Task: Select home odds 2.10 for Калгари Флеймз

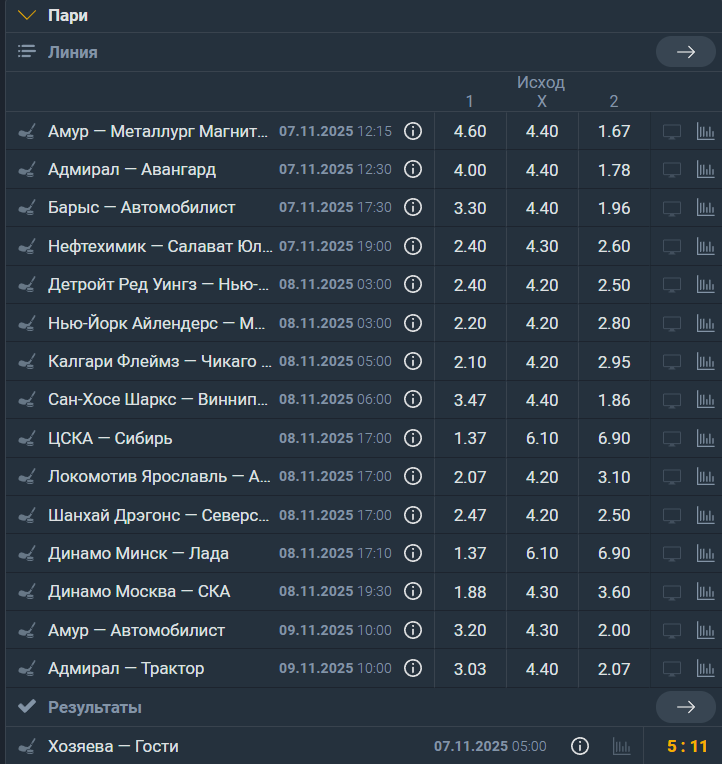Action: click(470, 361)
